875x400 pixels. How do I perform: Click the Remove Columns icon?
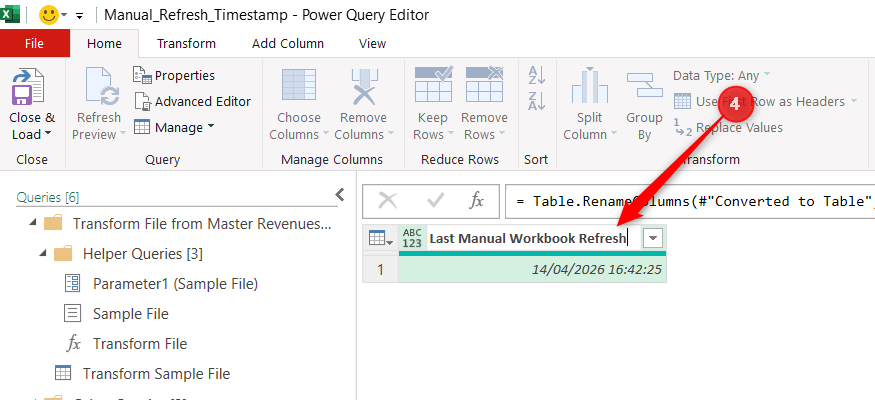click(364, 86)
